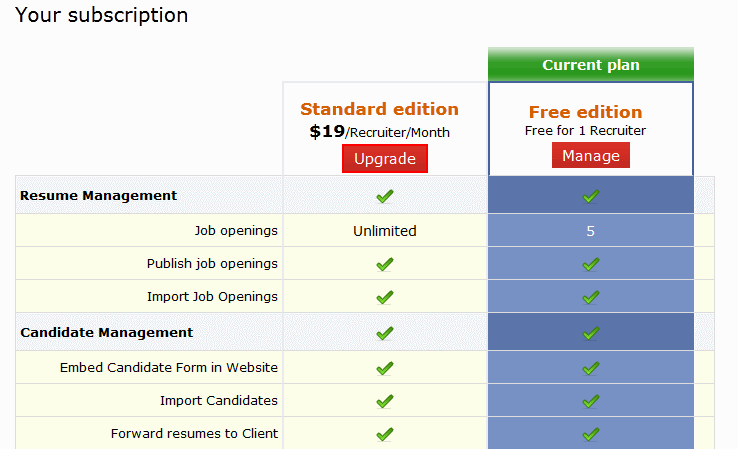This screenshot has height=449, width=738.
Task: Click Free edition checkmark for Import Job Openings
Action: click(591, 297)
